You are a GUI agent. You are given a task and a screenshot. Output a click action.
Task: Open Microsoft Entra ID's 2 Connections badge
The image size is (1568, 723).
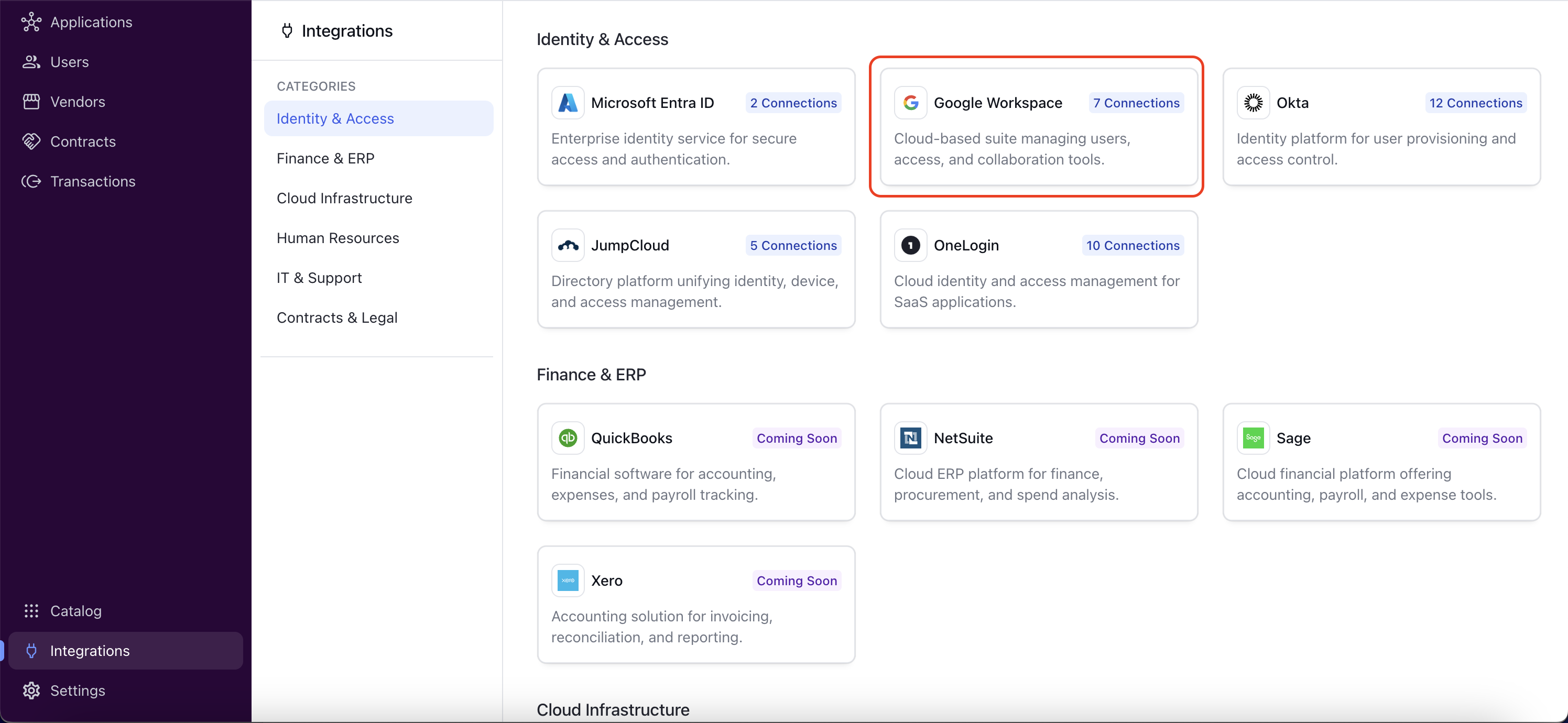point(793,103)
